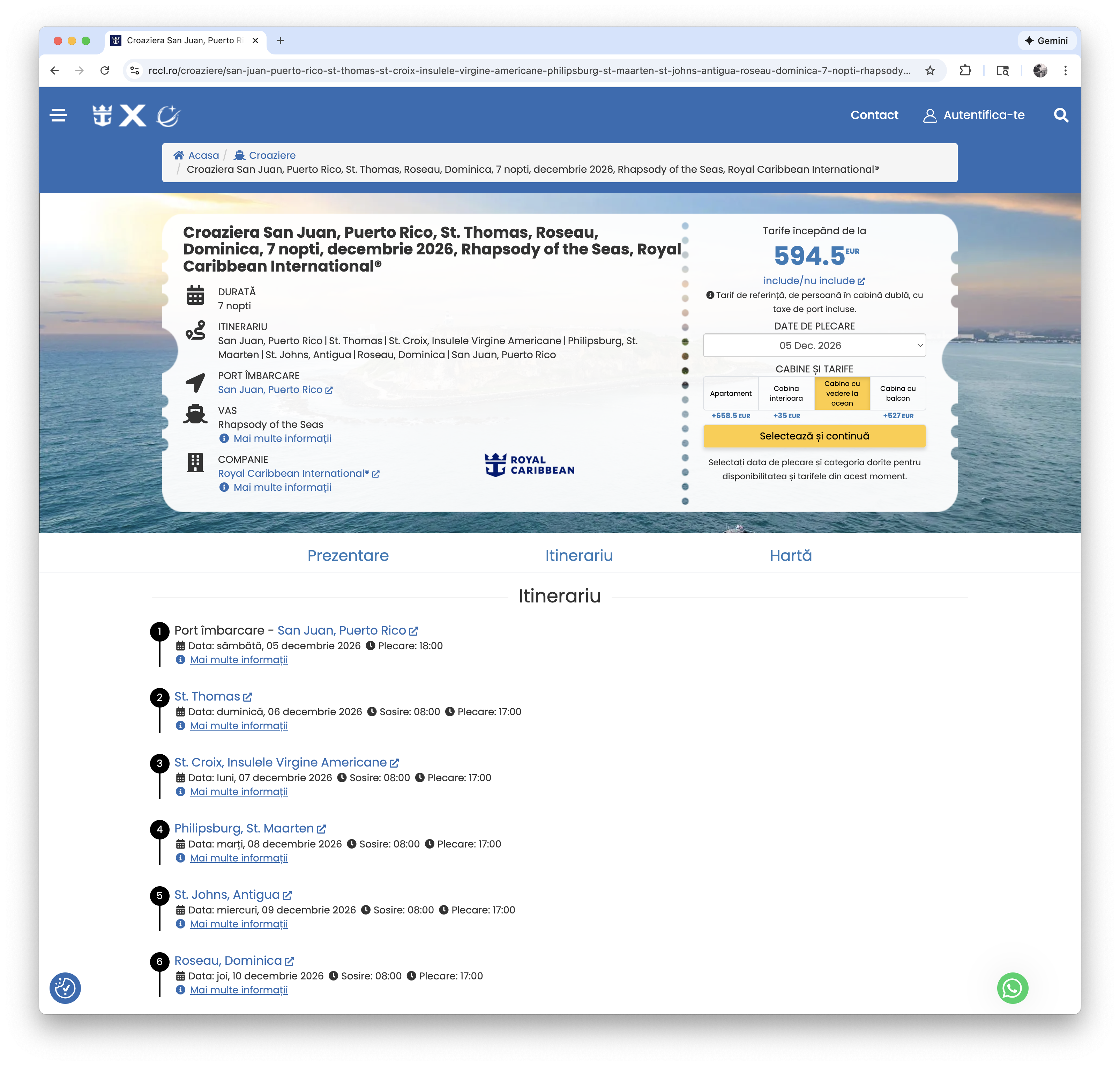Image resolution: width=1120 pixels, height=1066 pixels.
Task: Open the hamburger navigation menu
Action: [x=58, y=115]
